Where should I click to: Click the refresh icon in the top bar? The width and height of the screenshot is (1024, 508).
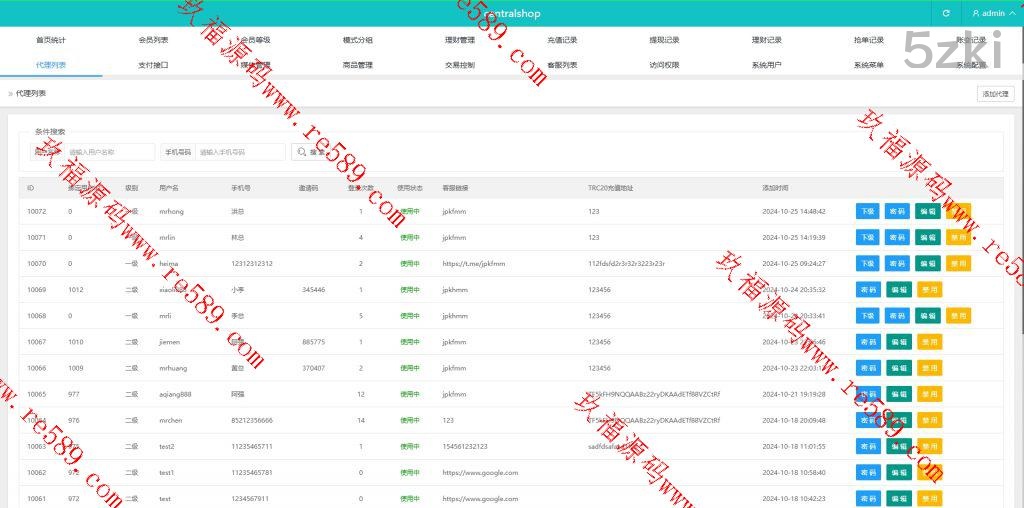pyautogui.click(x=946, y=13)
